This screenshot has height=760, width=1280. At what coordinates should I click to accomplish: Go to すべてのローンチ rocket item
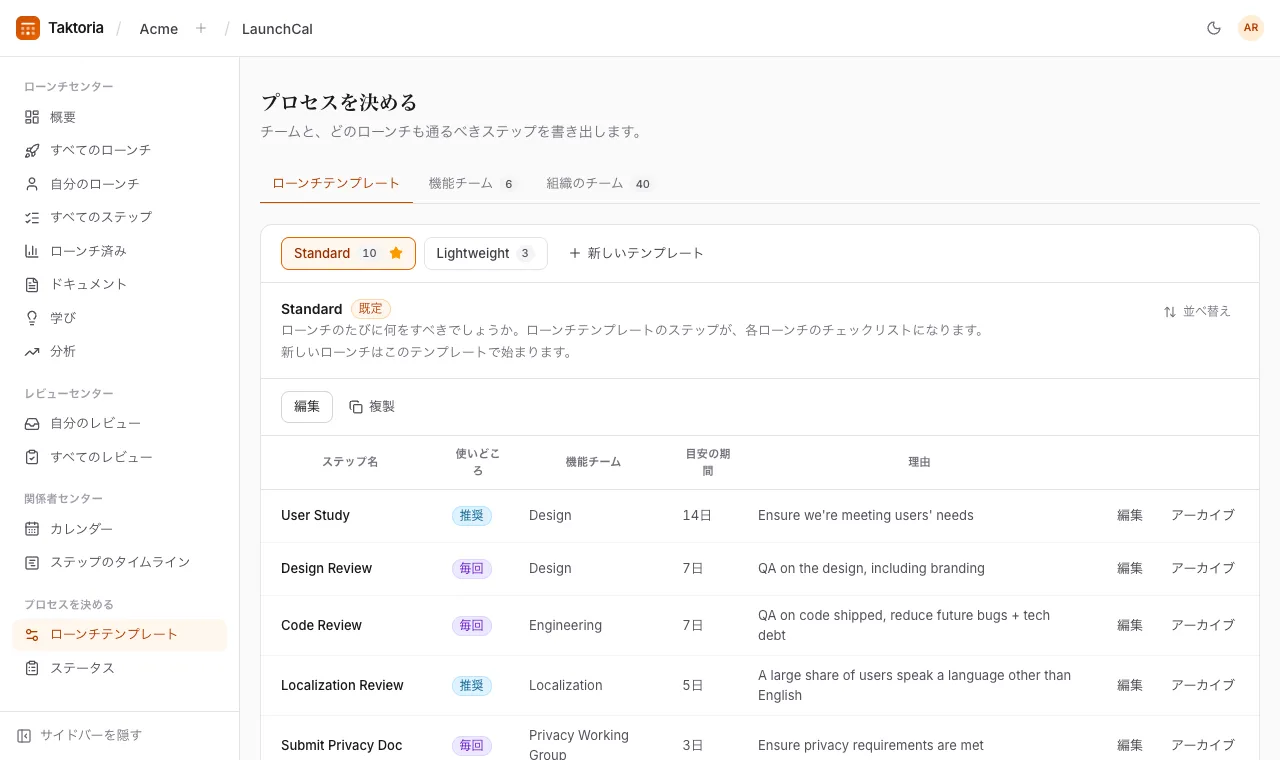coord(119,150)
